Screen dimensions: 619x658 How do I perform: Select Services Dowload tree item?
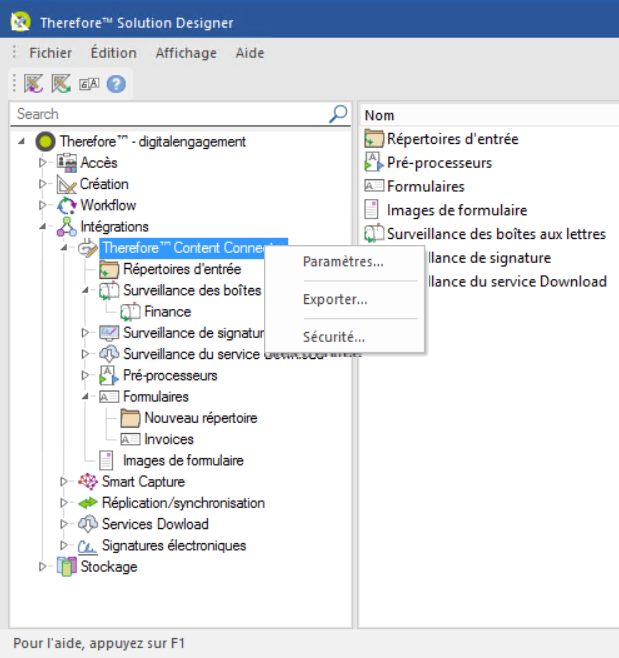coord(155,524)
